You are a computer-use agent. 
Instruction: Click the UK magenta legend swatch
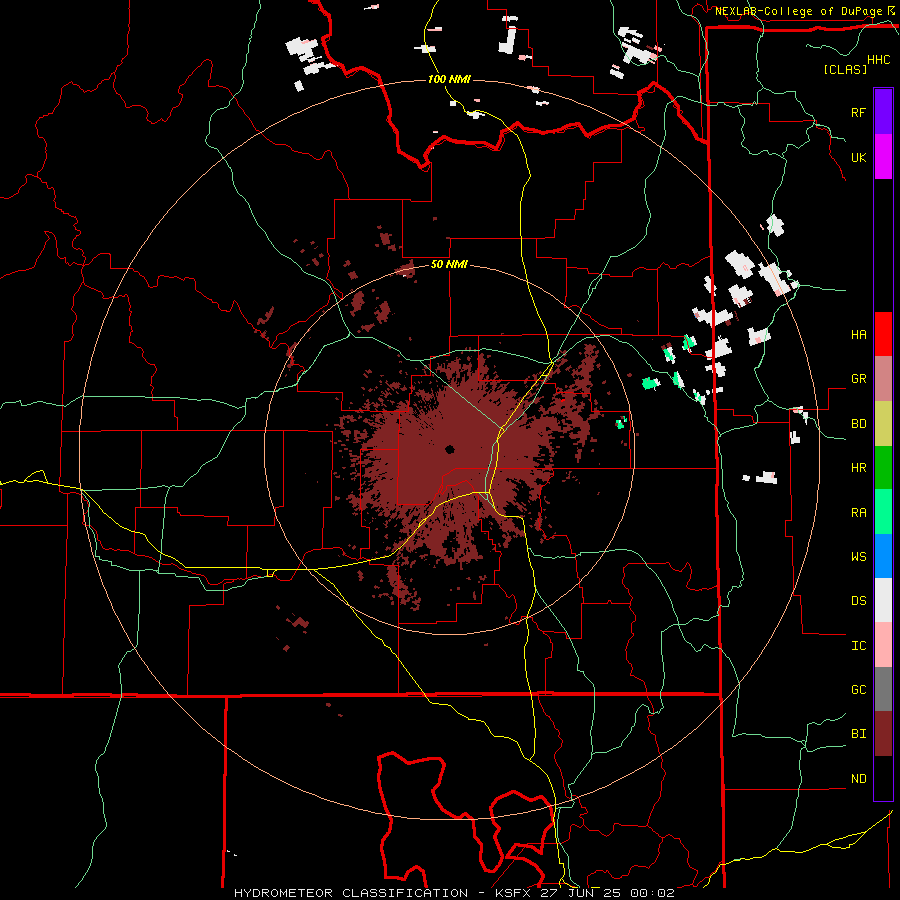point(883,157)
